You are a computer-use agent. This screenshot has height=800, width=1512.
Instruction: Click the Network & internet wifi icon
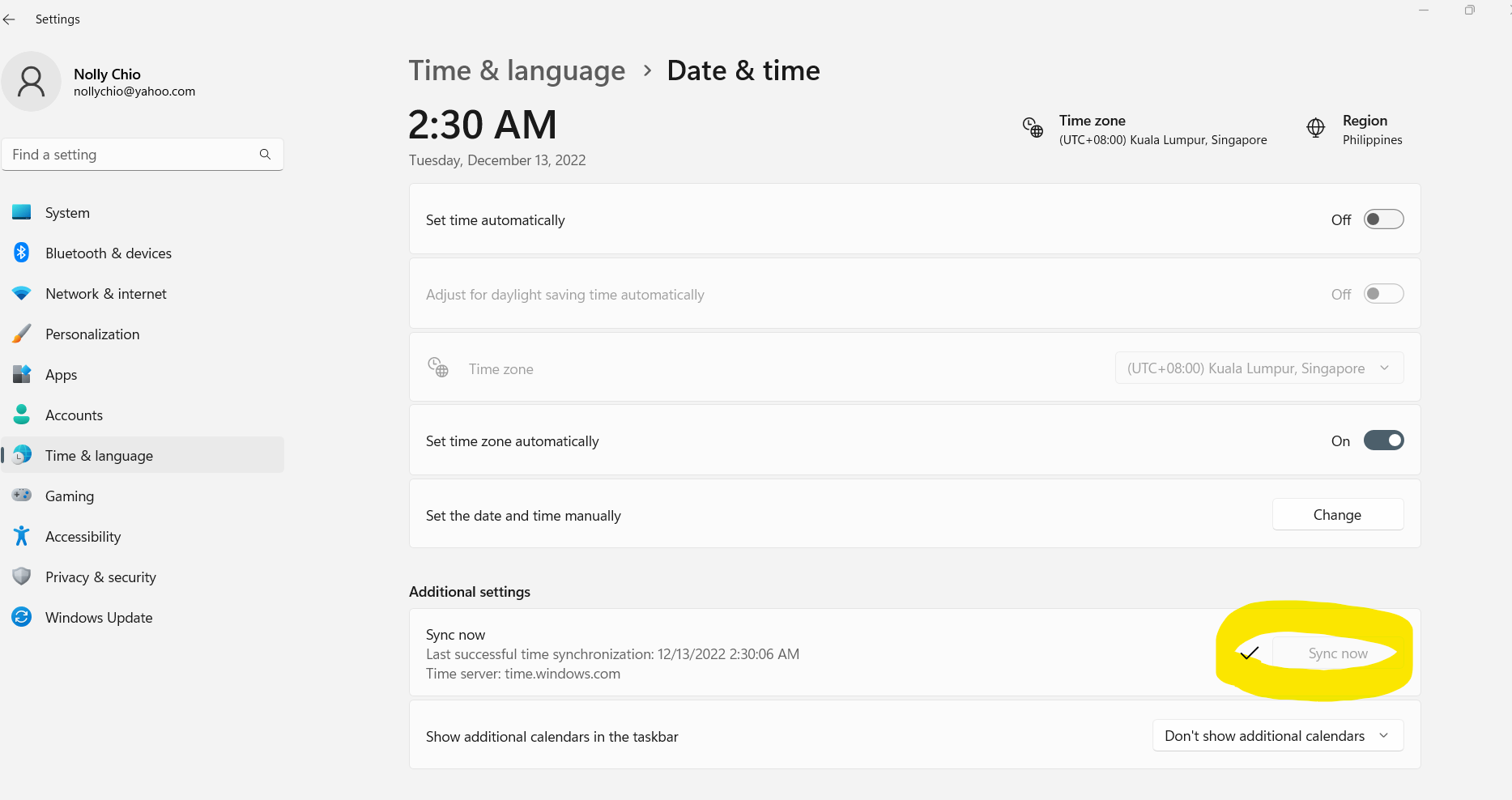[x=22, y=293]
